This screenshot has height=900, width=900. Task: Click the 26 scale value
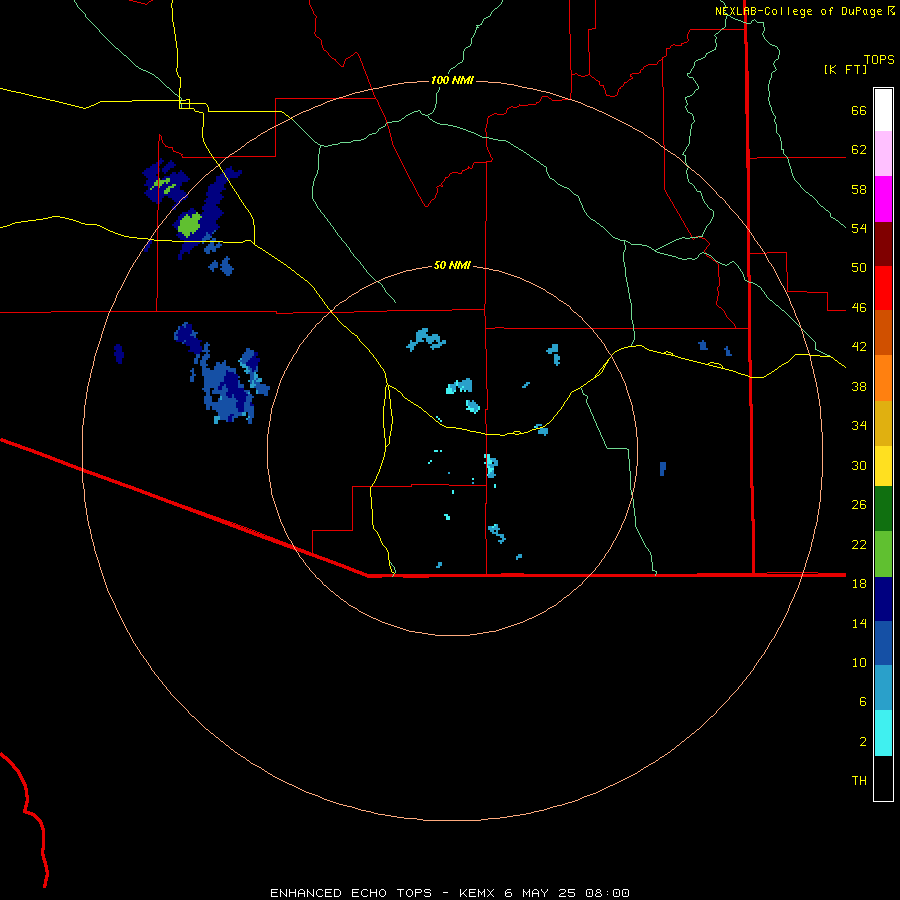click(859, 505)
